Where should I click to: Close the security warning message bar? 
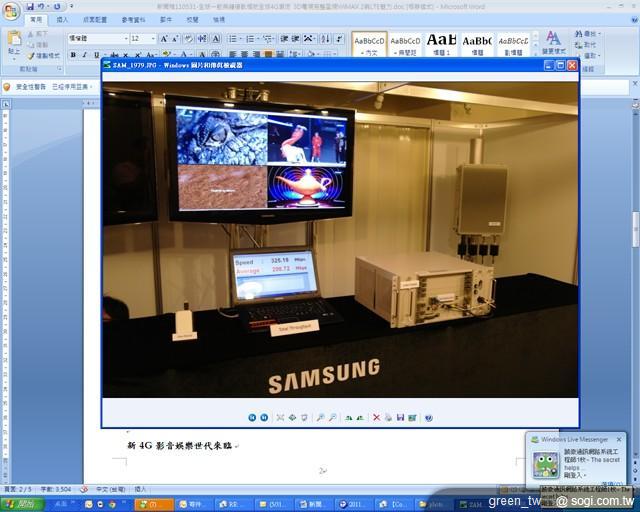click(635, 83)
